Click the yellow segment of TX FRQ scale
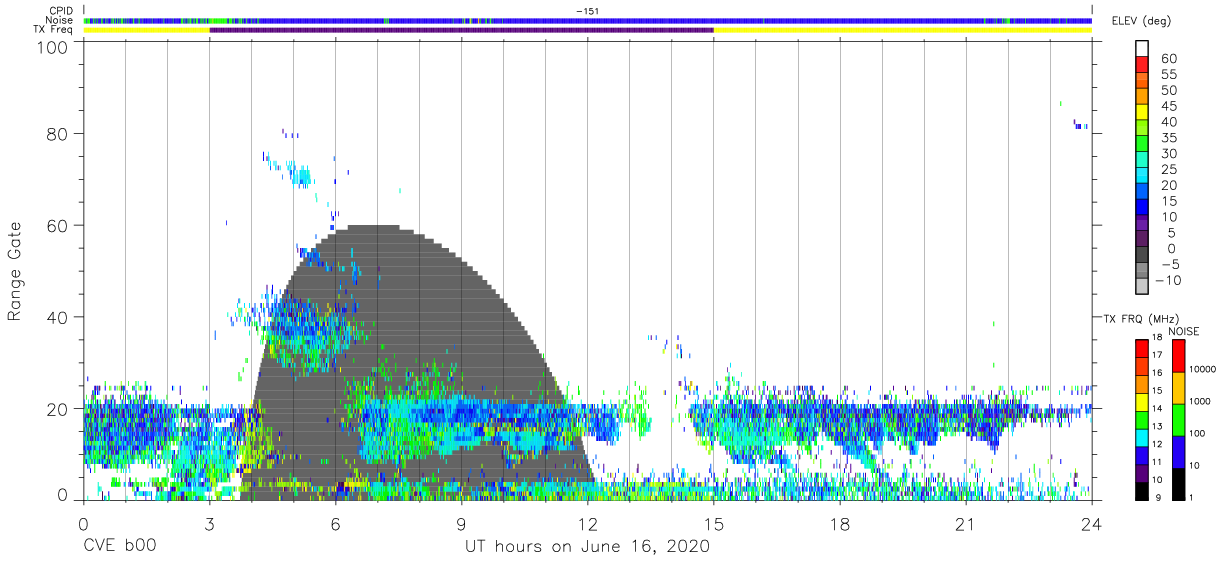The image size is (1228, 567). tap(1142, 402)
